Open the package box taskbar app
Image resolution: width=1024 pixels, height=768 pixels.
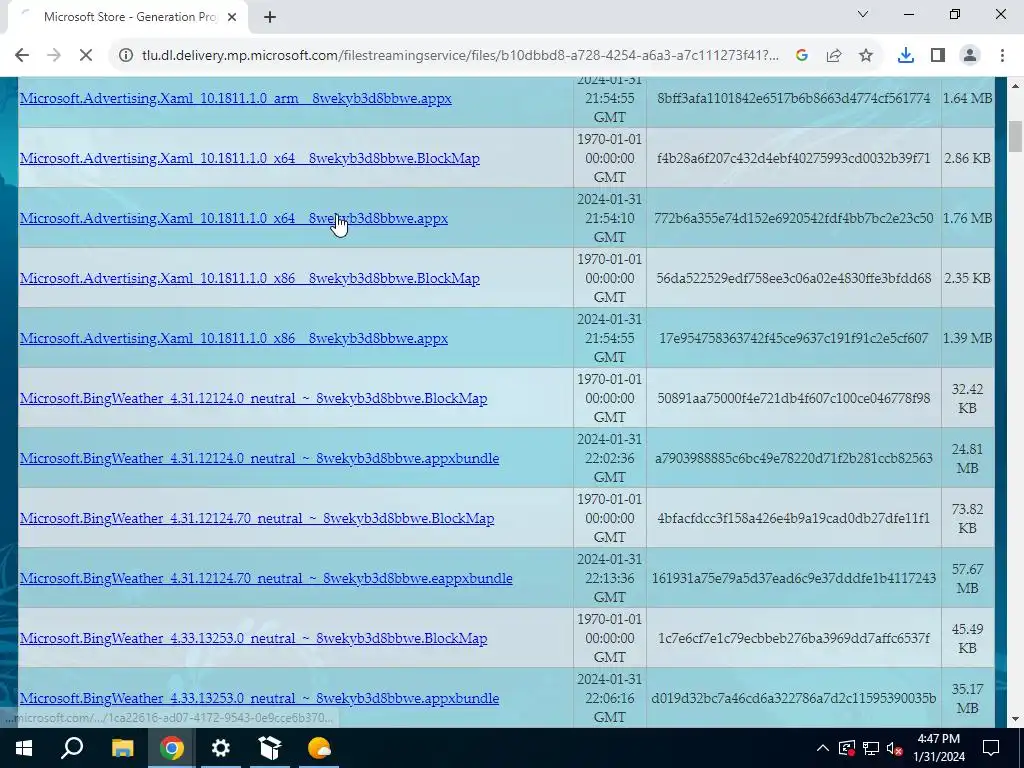270,748
